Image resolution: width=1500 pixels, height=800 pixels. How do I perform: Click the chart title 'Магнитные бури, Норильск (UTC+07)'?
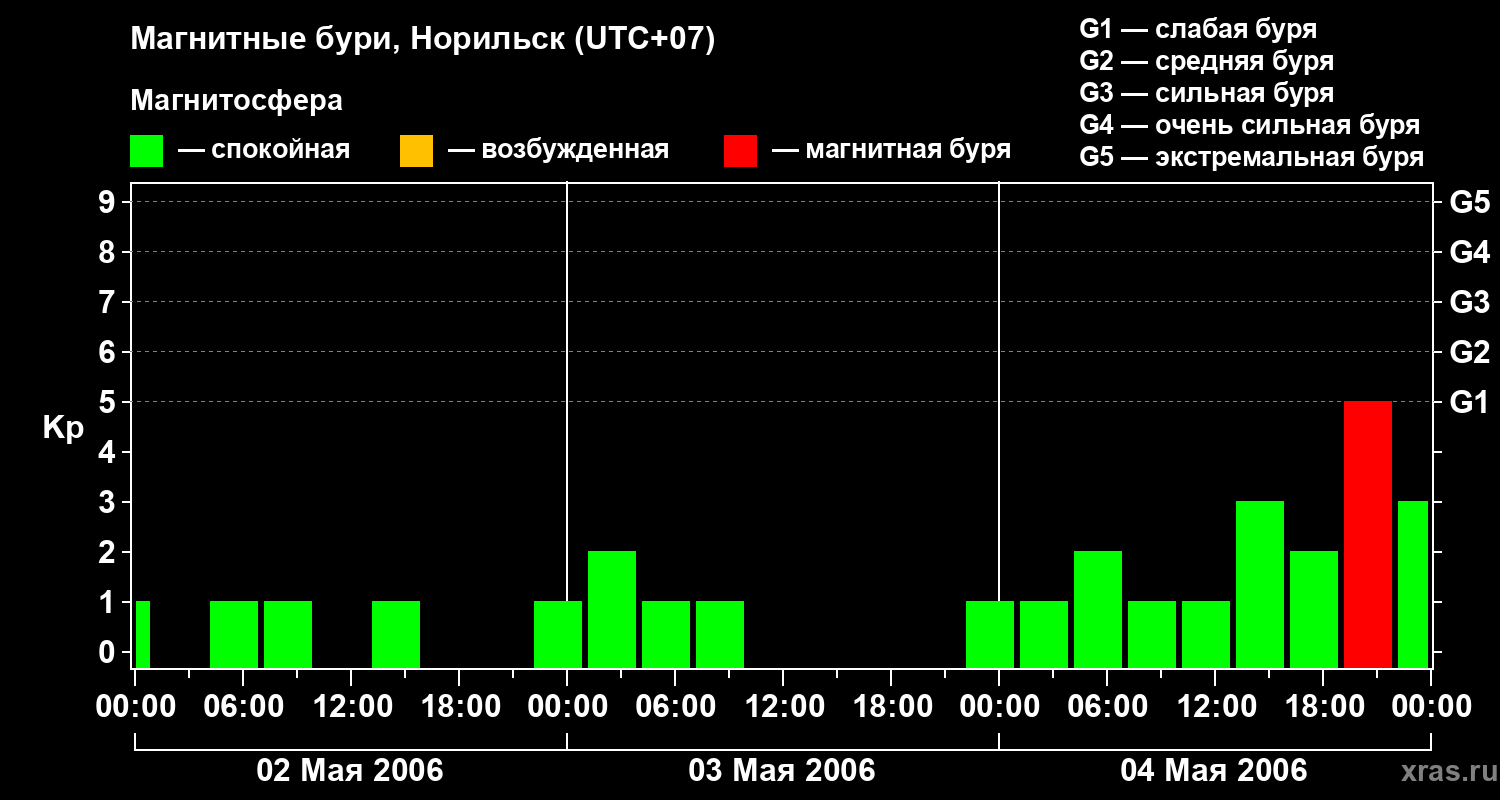(x=423, y=40)
